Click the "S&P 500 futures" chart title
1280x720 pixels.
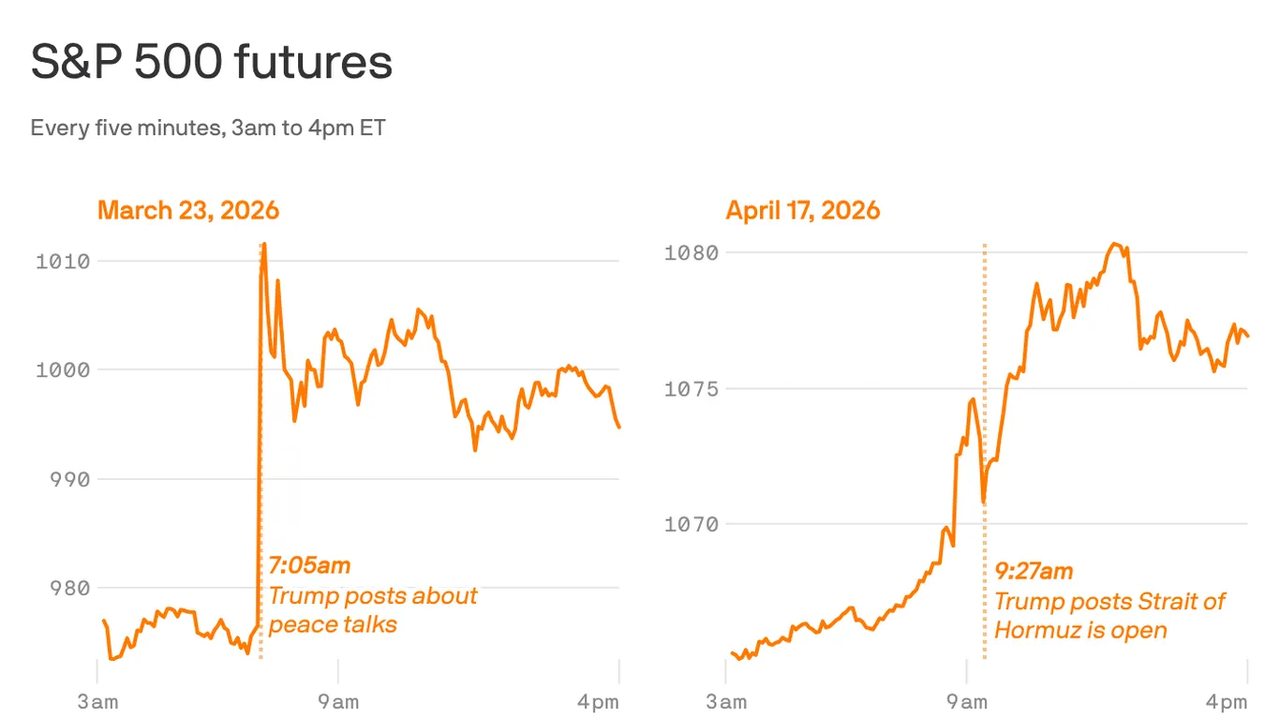click(x=211, y=63)
